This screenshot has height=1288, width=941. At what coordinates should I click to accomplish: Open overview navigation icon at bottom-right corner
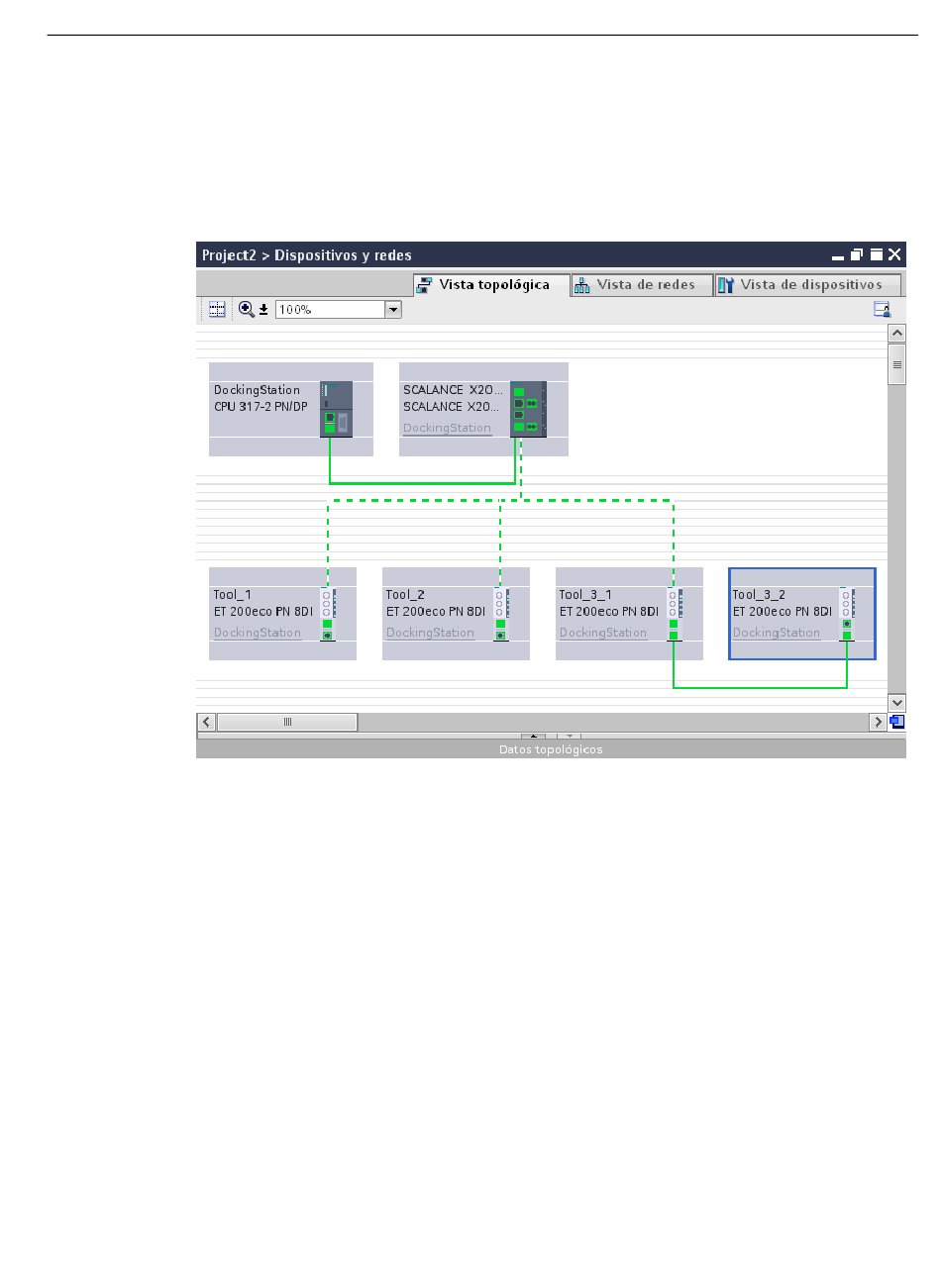point(897,722)
